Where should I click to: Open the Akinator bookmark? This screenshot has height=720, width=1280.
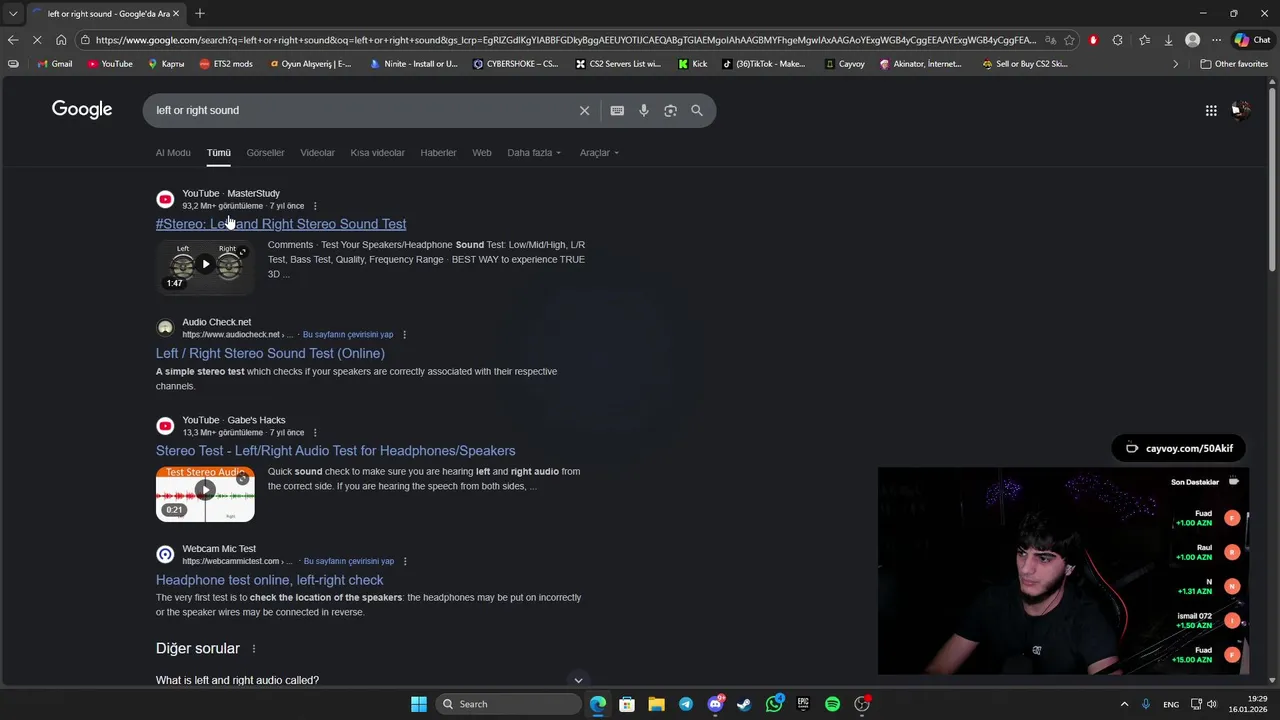(x=920, y=64)
